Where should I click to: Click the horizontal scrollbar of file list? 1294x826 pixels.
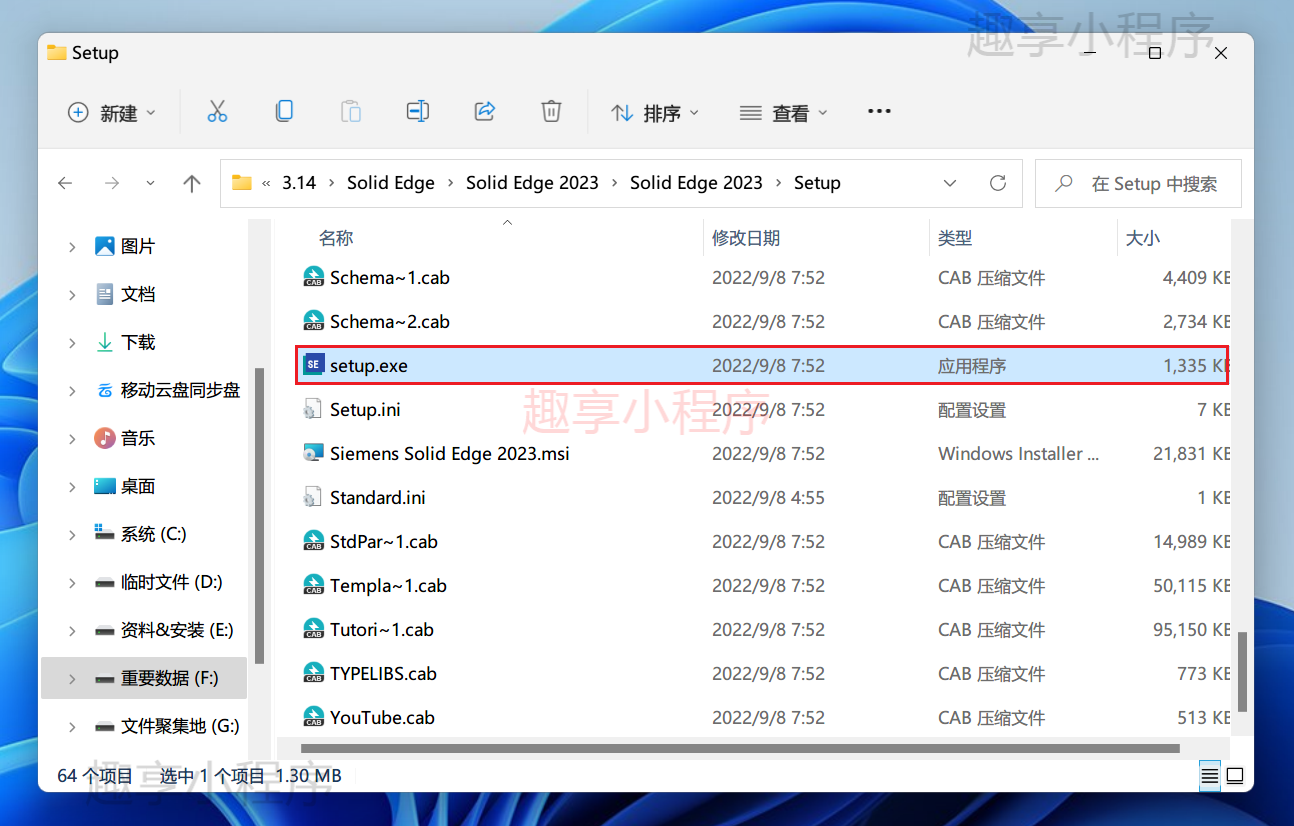740,747
